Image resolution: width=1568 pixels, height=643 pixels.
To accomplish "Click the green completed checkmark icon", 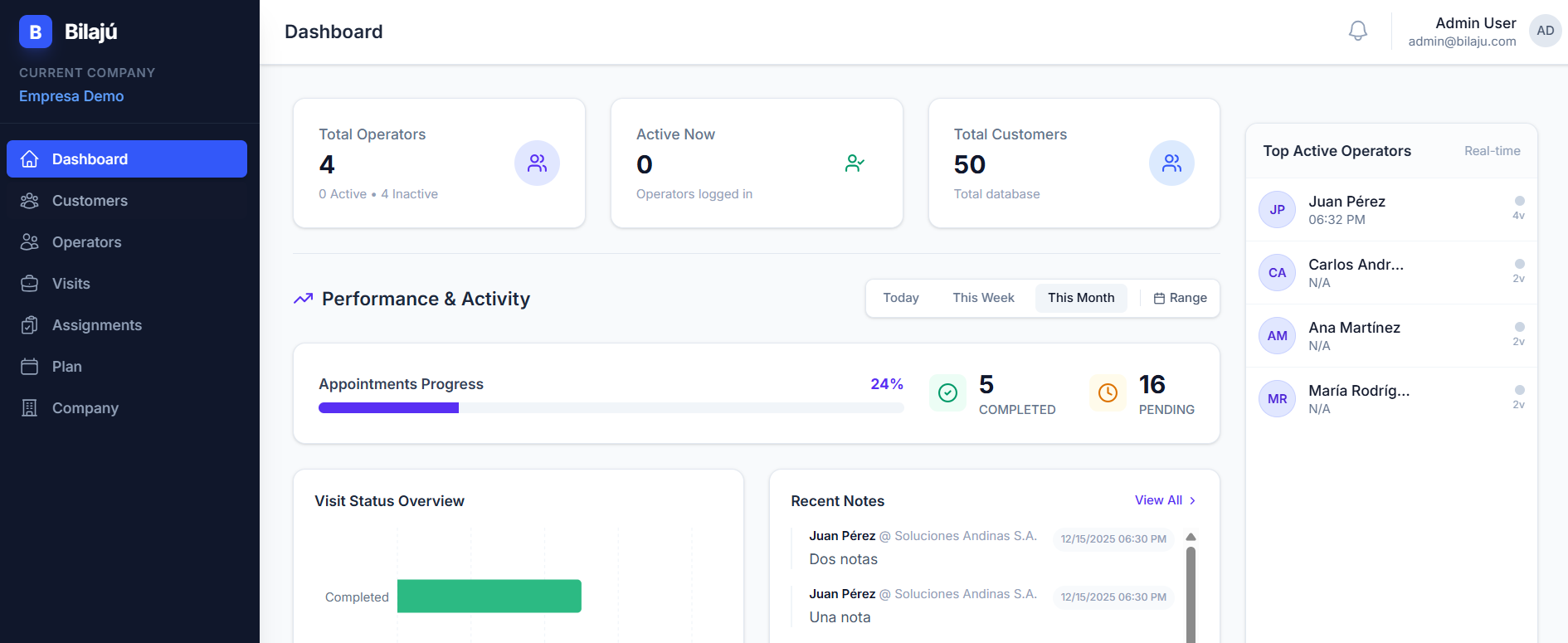I will point(947,393).
